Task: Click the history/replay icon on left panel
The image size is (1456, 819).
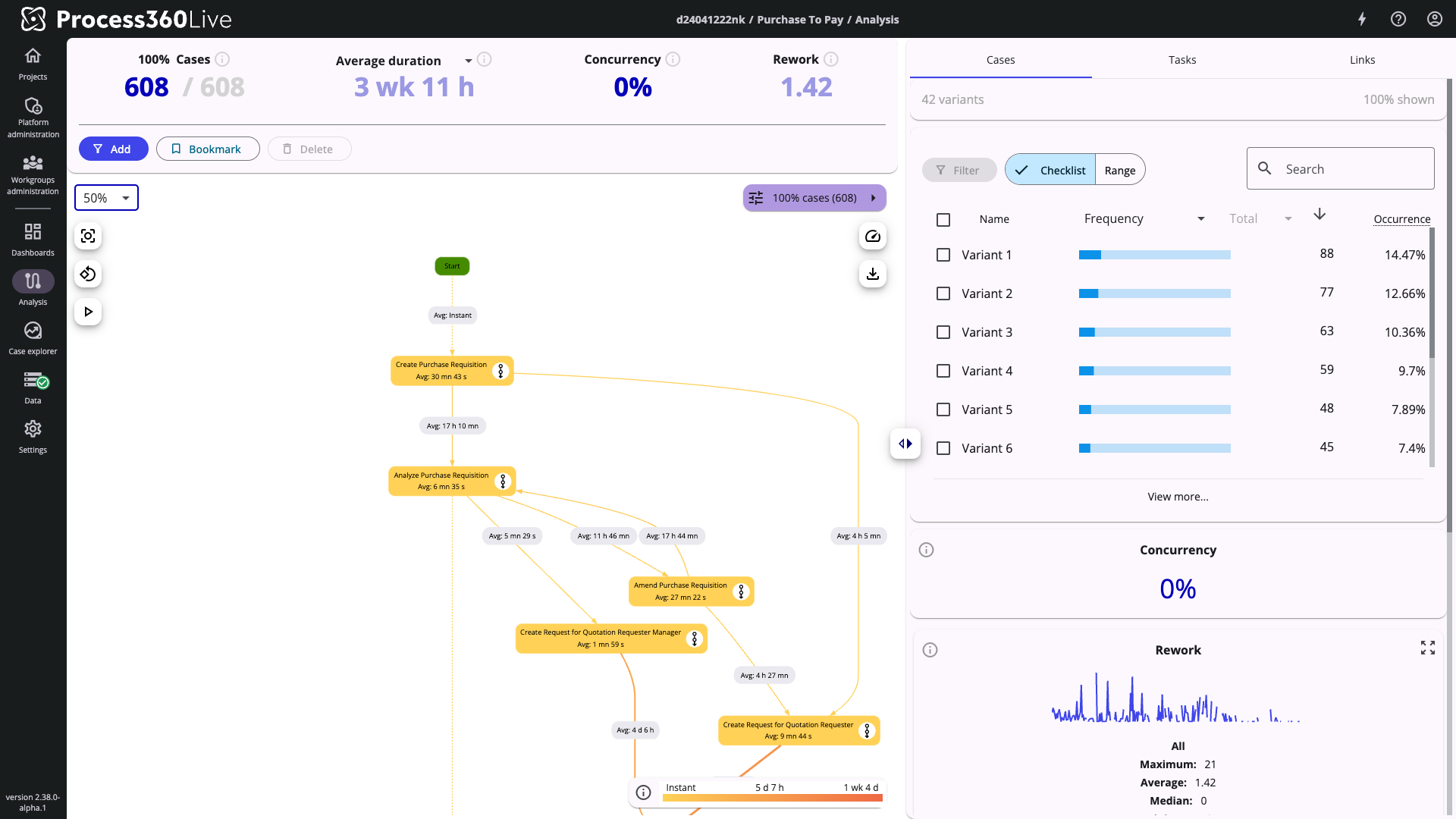Action: 88,274
